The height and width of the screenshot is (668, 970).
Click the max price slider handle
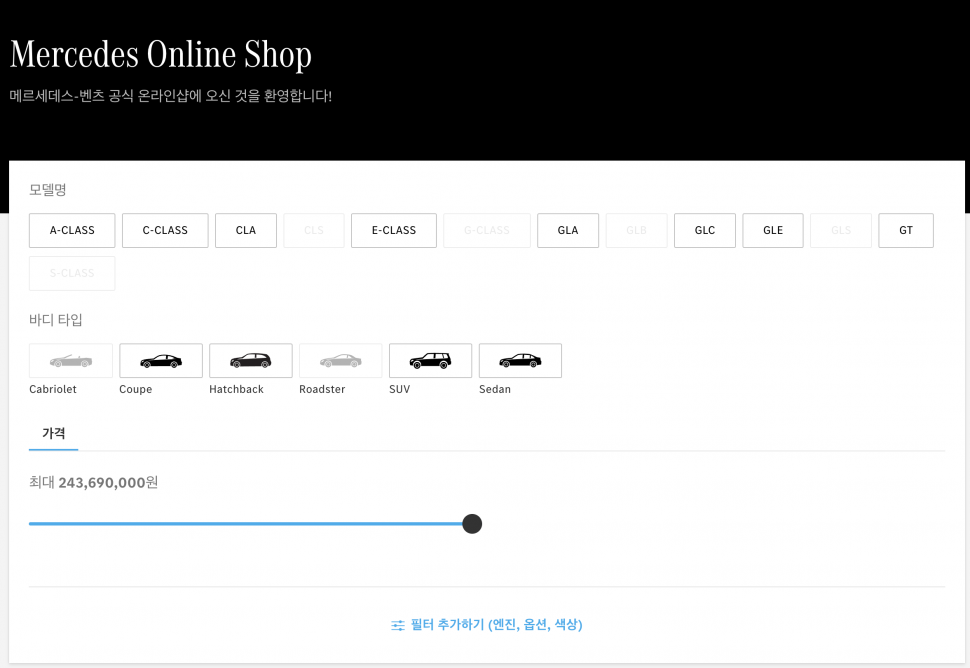pos(472,524)
